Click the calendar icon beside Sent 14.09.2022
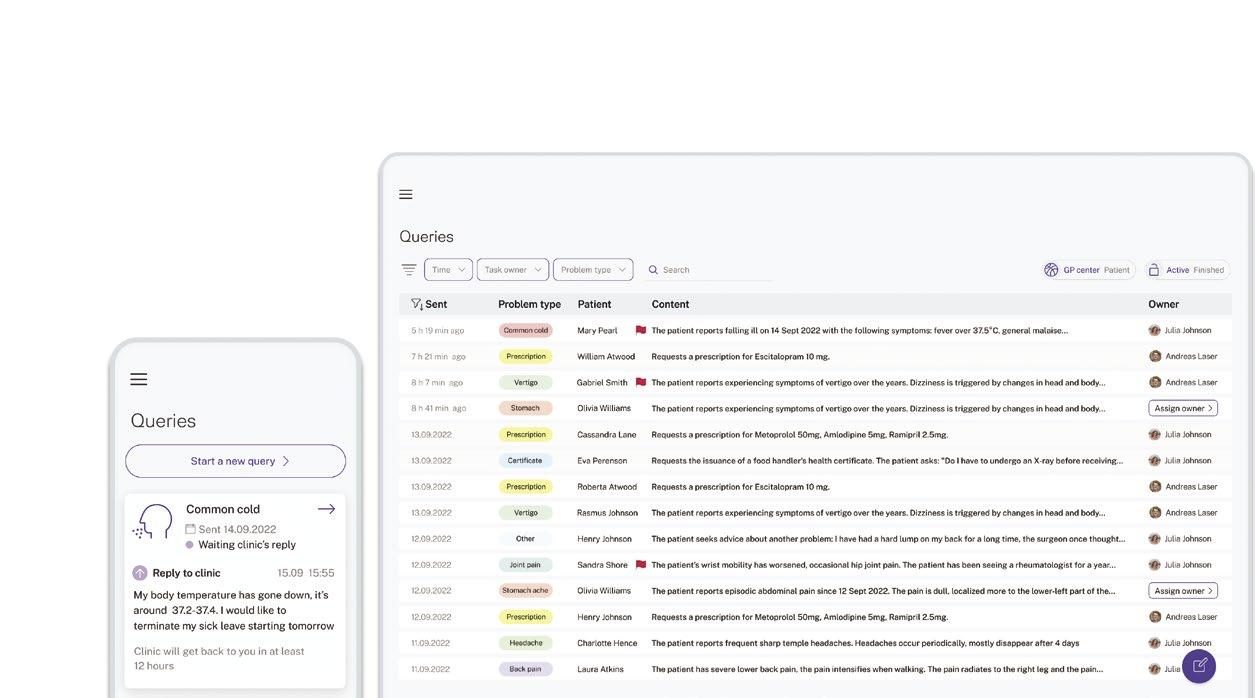The image size is (1255, 698). [190, 529]
